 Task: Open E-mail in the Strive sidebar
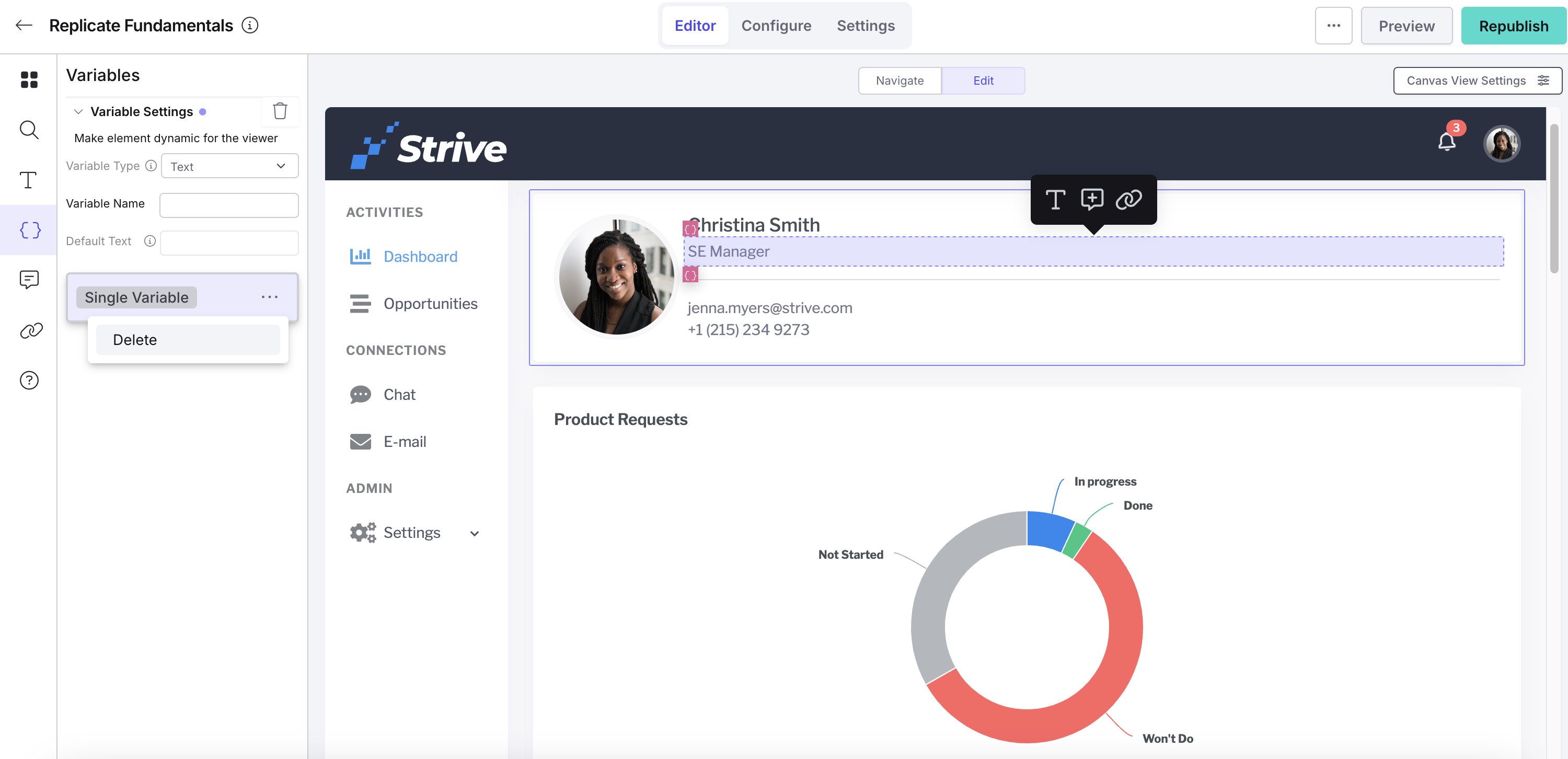click(405, 441)
